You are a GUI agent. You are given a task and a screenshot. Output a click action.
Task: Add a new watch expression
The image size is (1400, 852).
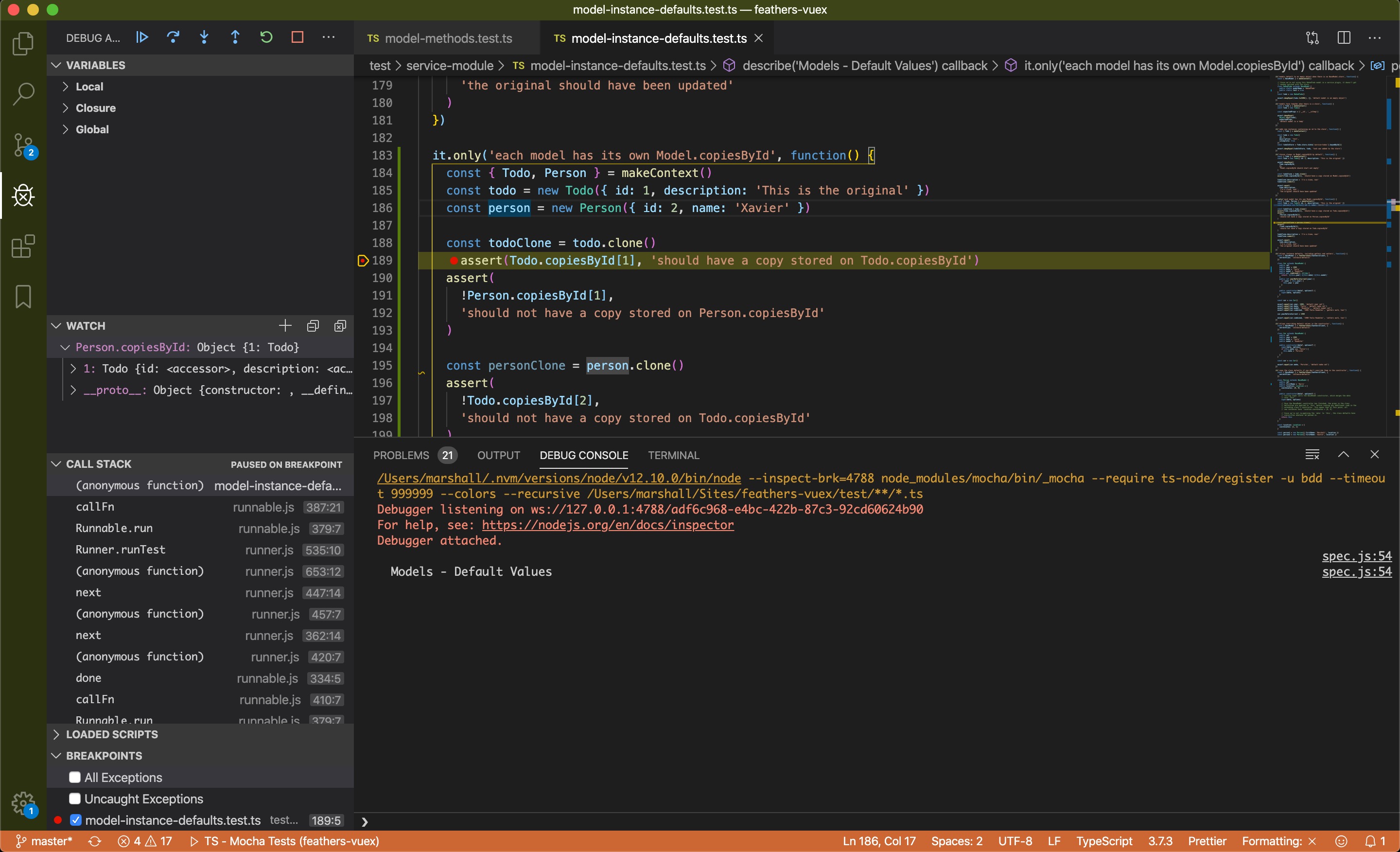pos(285,326)
